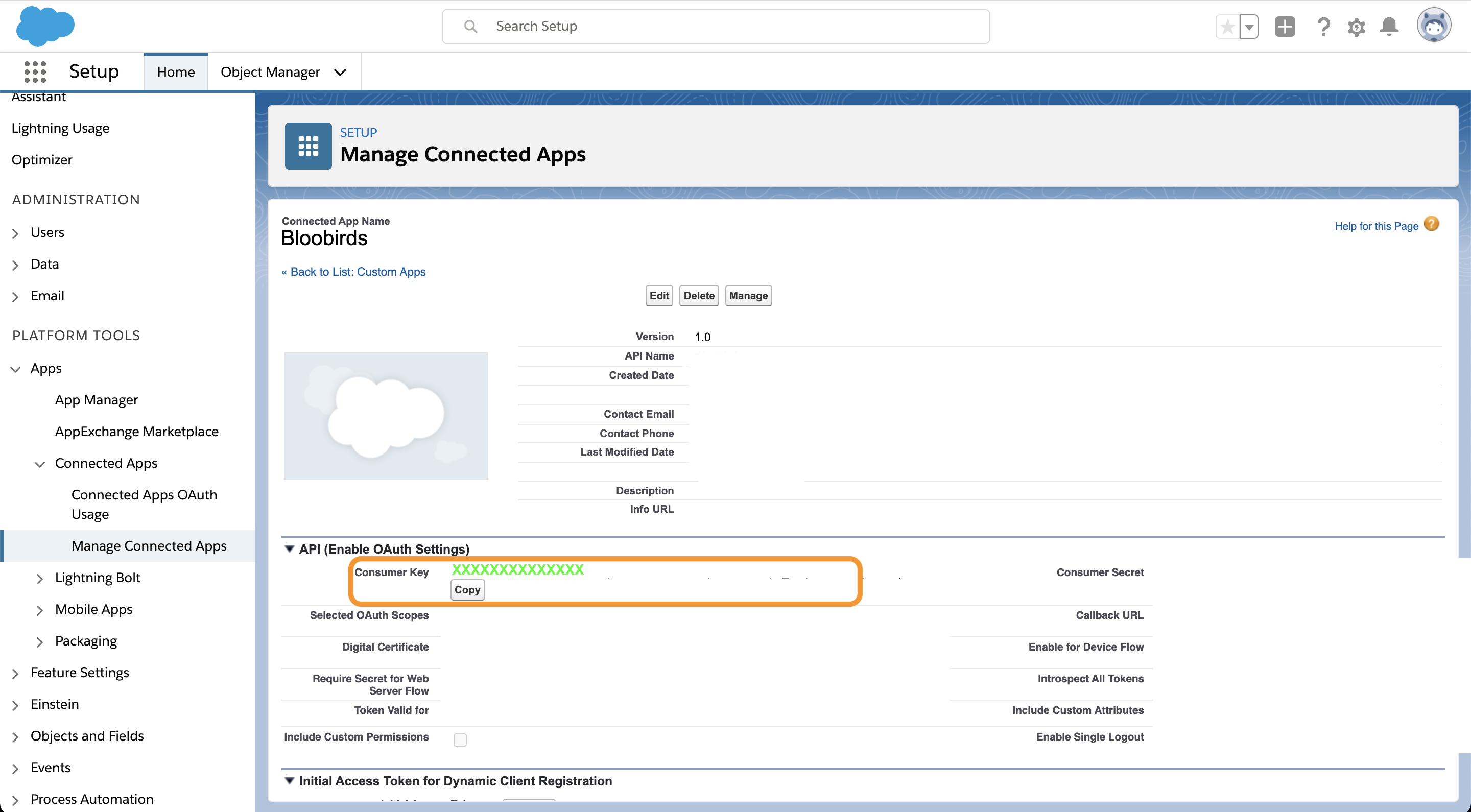Open Help for this Page link
This screenshot has width=1471, height=812.
1376,226
